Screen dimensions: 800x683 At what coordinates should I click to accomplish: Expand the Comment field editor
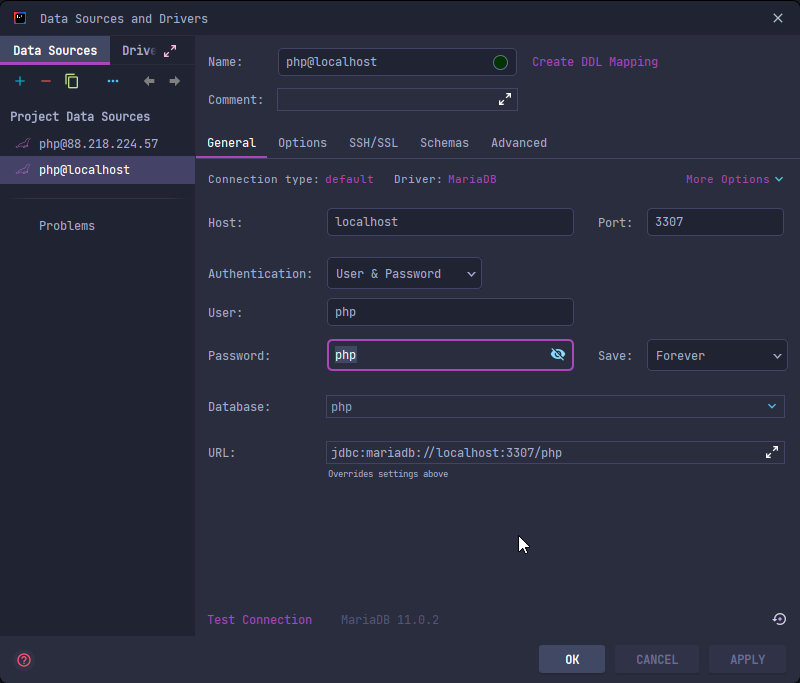tap(505, 99)
